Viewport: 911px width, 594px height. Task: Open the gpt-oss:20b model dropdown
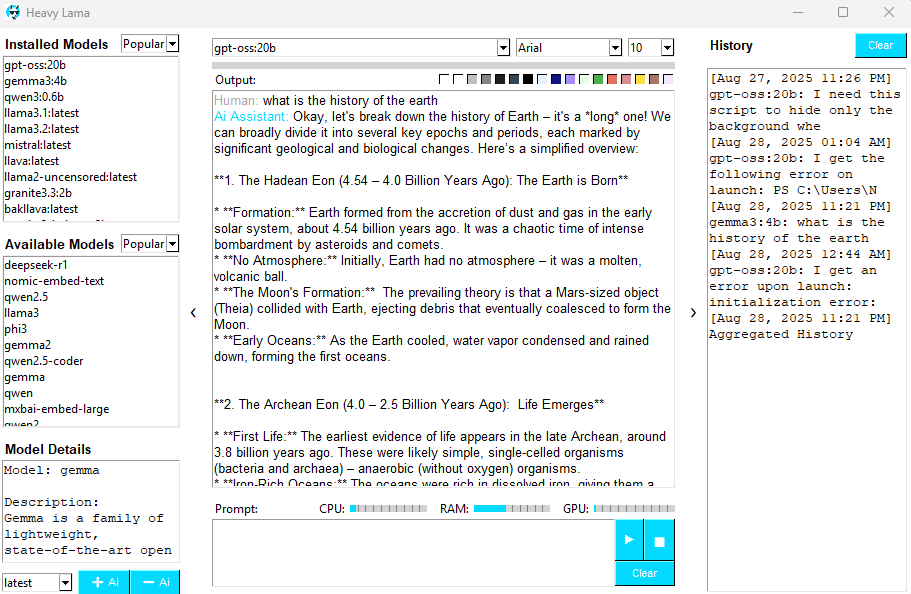(x=503, y=48)
